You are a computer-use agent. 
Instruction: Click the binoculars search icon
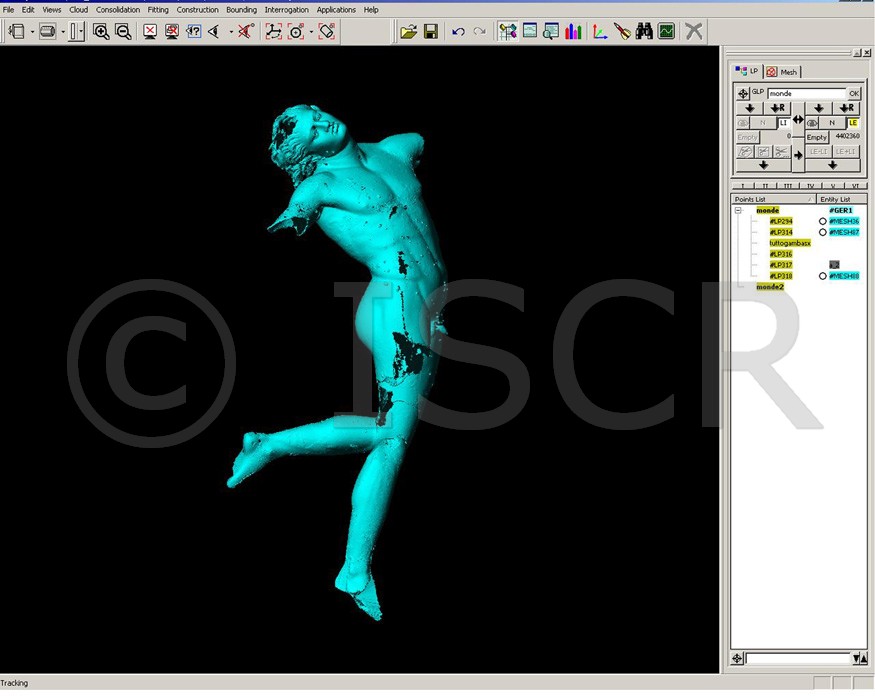coord(644,31)
